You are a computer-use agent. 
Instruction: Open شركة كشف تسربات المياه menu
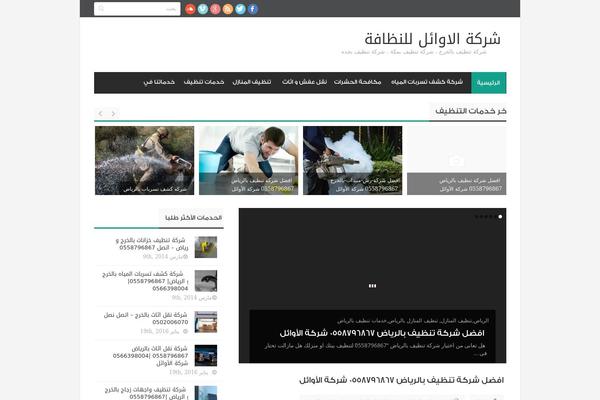click(x=427, y=82)
